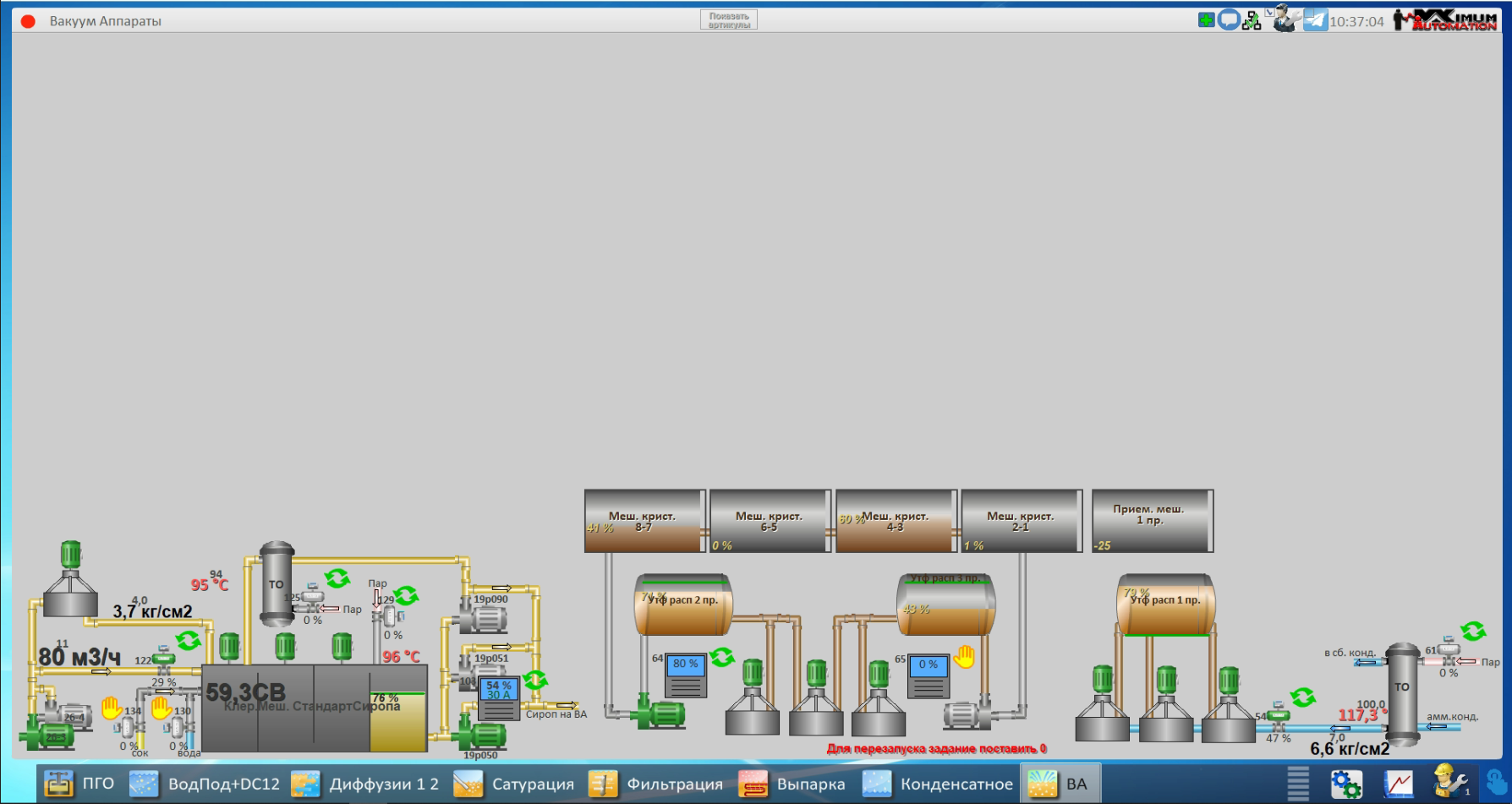
Task: Open the gears settings icon in bottom bar
Action: pyautogui.click(x=1345, y=784)
